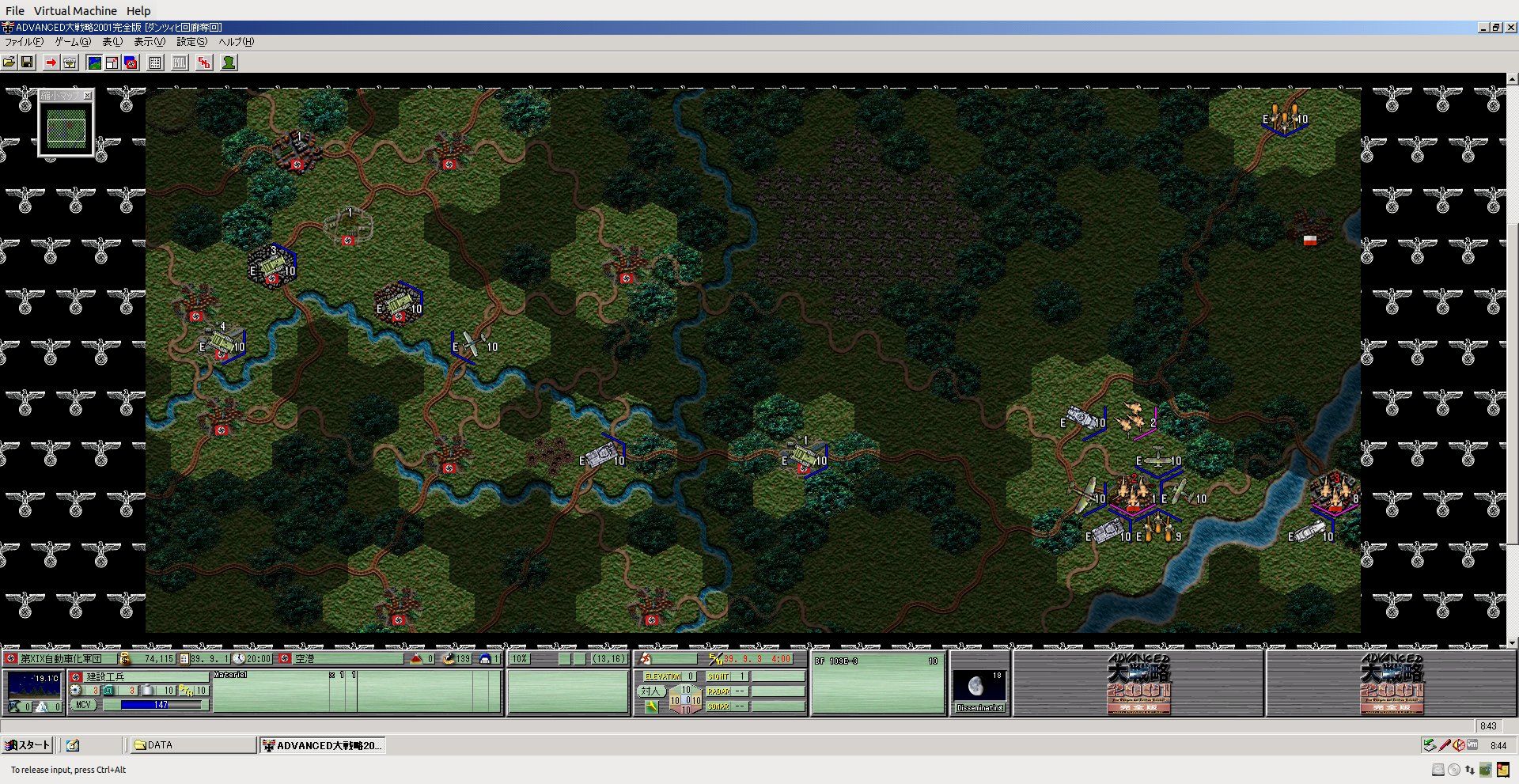1519x784 pixels.
Task: Click the funds value 74,115
Action: point(159,658)
